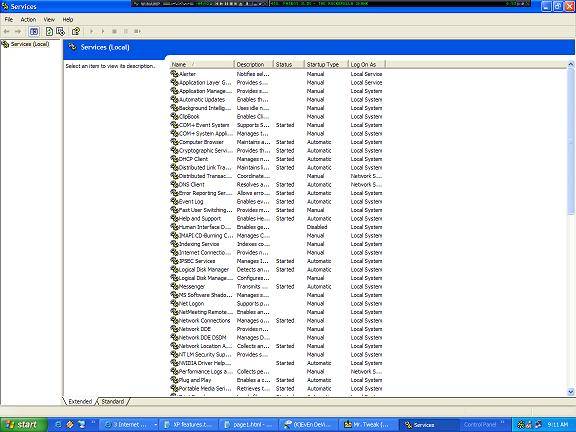Image resolution: width=576 pixels, height=432 pixels.
Task: Select the Alerter service gear icon
Action: (174, 74)
